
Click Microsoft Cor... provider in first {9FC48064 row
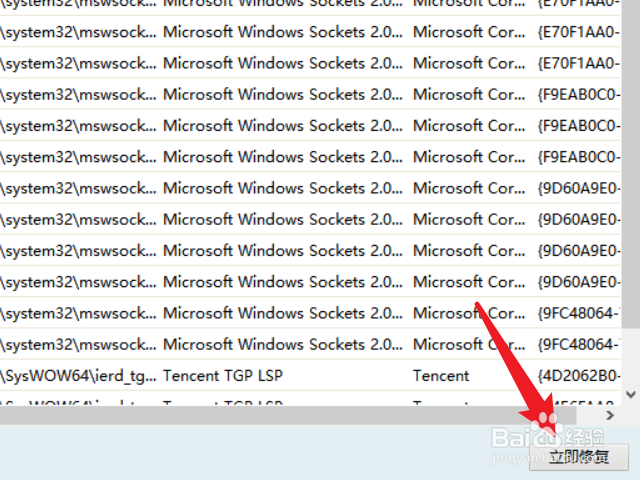tap(469, 313)
